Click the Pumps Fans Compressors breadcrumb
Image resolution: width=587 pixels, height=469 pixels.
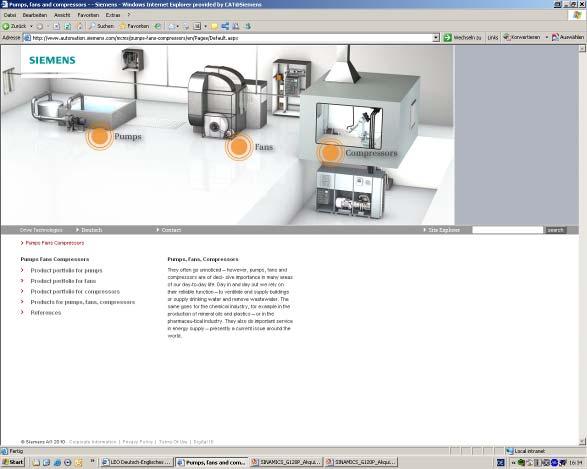click(x=55, y=243)
